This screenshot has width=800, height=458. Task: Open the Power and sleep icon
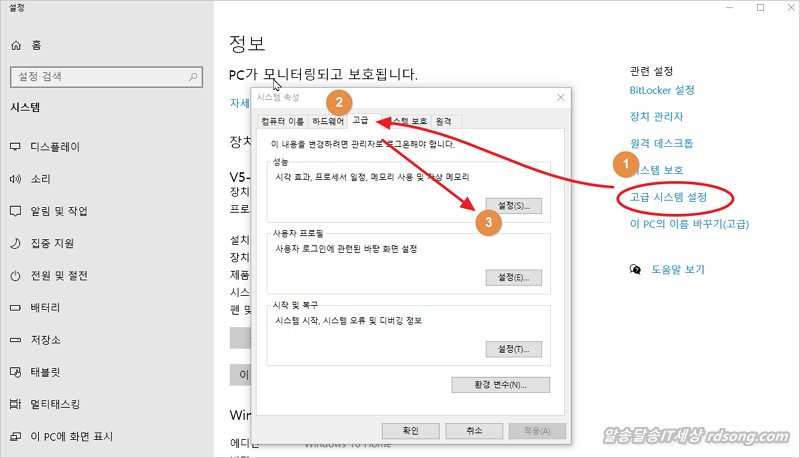pyautogui.click(x=16, y=275)
